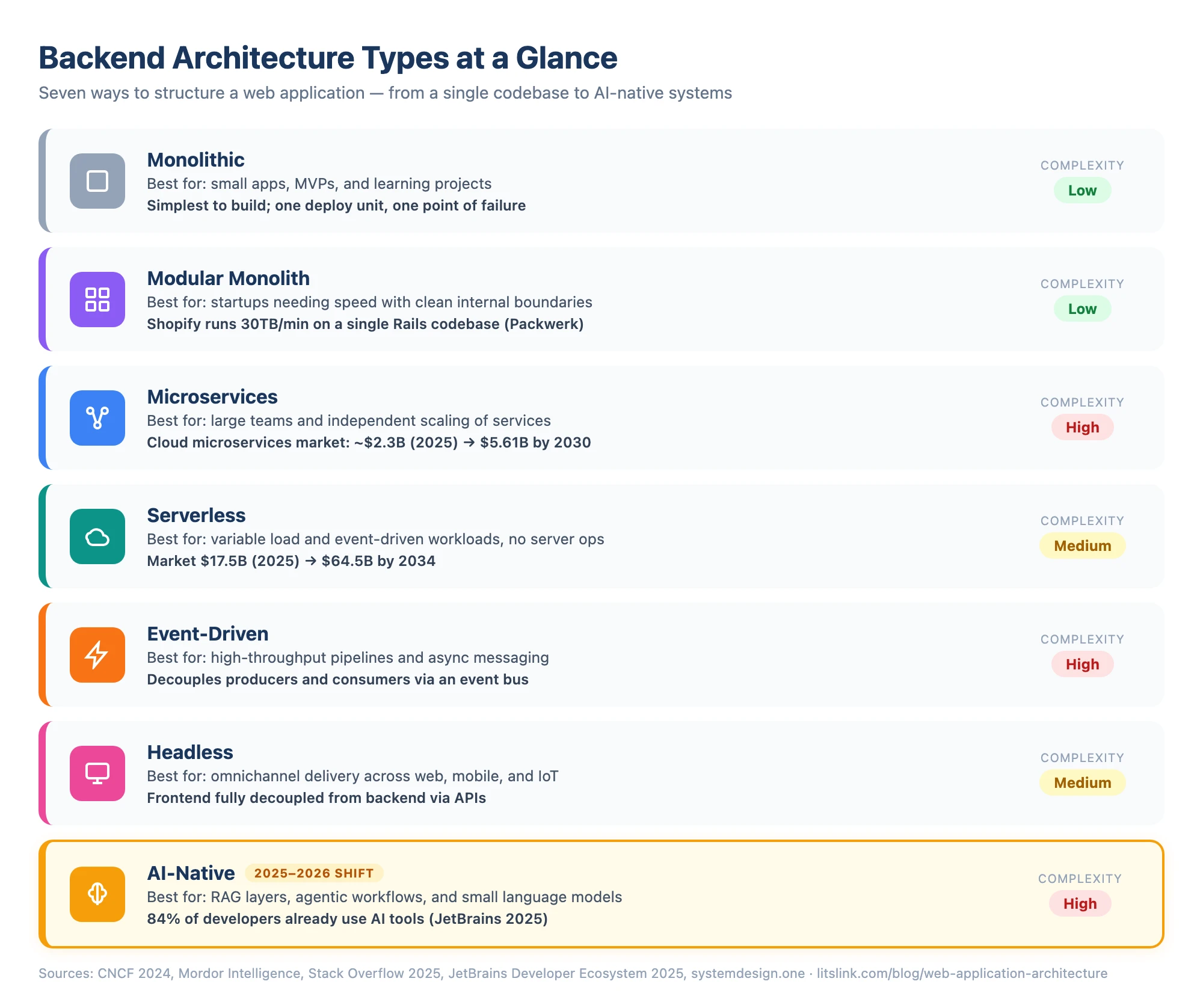Screen dimensions: 1203x1008
Task: Click text Best for: large teams
Action: 349,421
